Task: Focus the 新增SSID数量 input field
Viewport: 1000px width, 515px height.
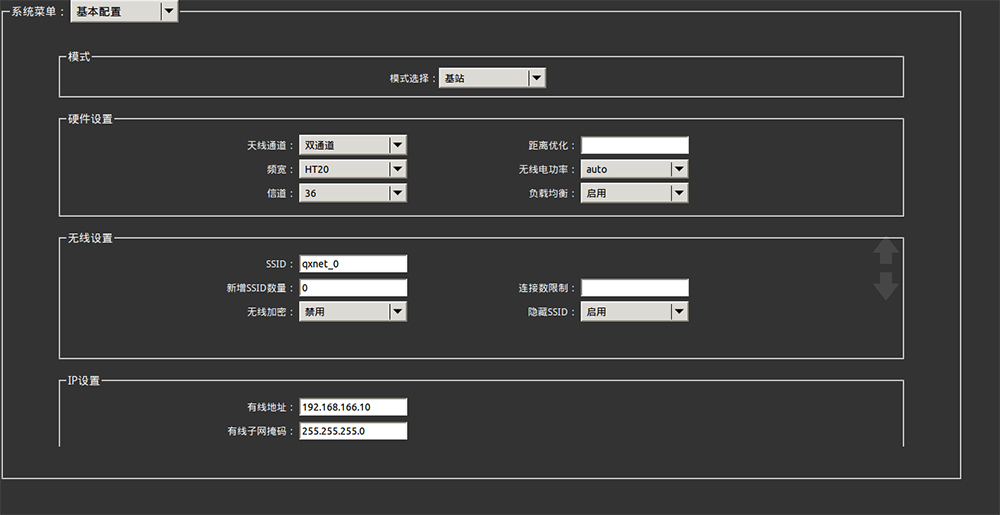Action: pos(353,288)
